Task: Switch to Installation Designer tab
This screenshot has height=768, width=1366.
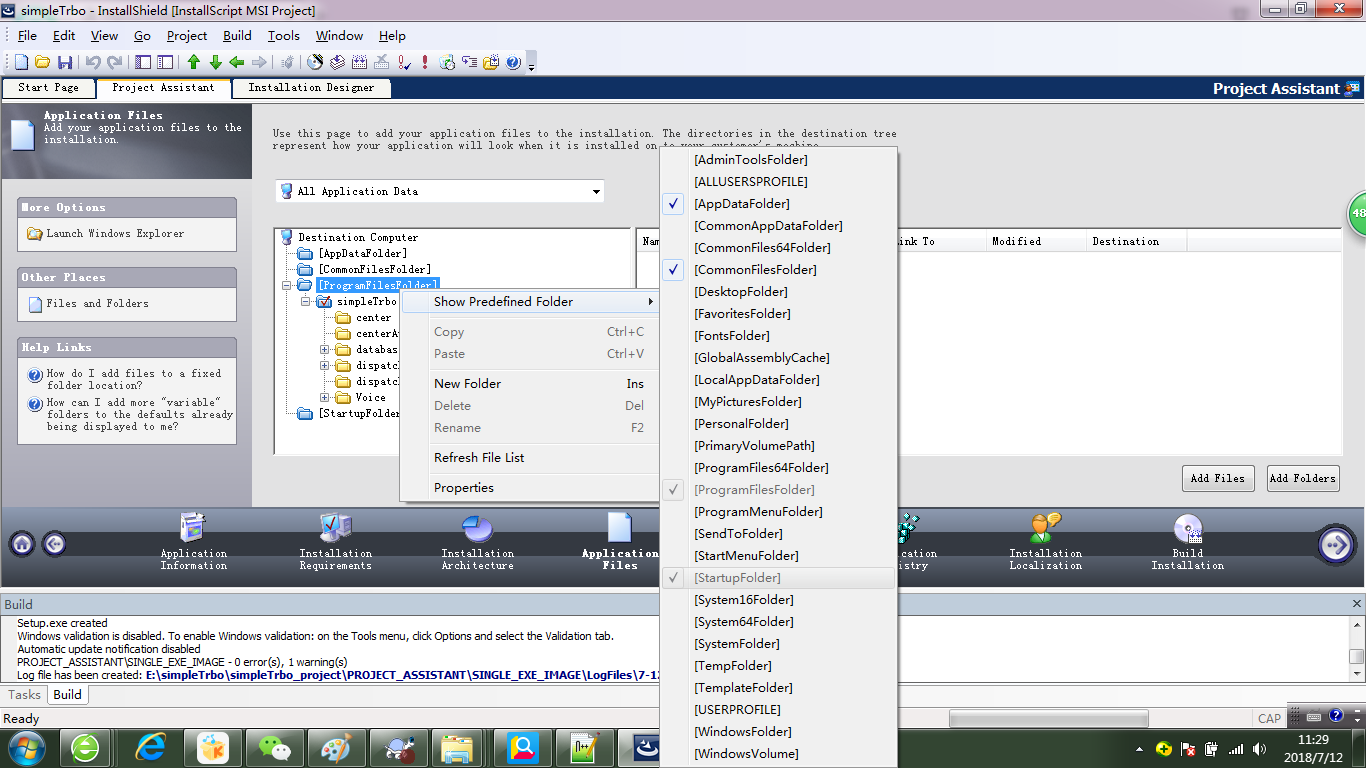Action: [x=311, y=88]
